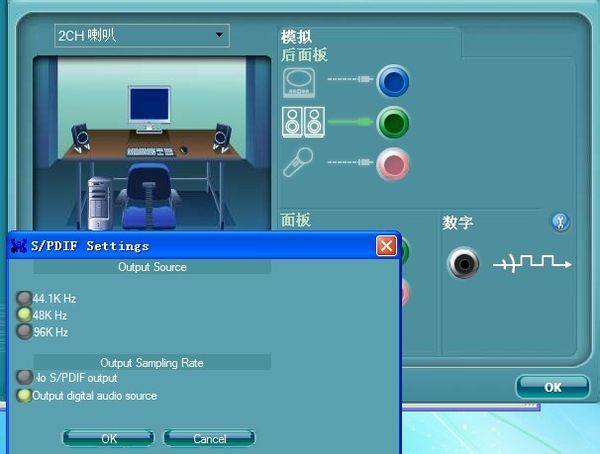Click the Output Source header label

pos(152,267)
